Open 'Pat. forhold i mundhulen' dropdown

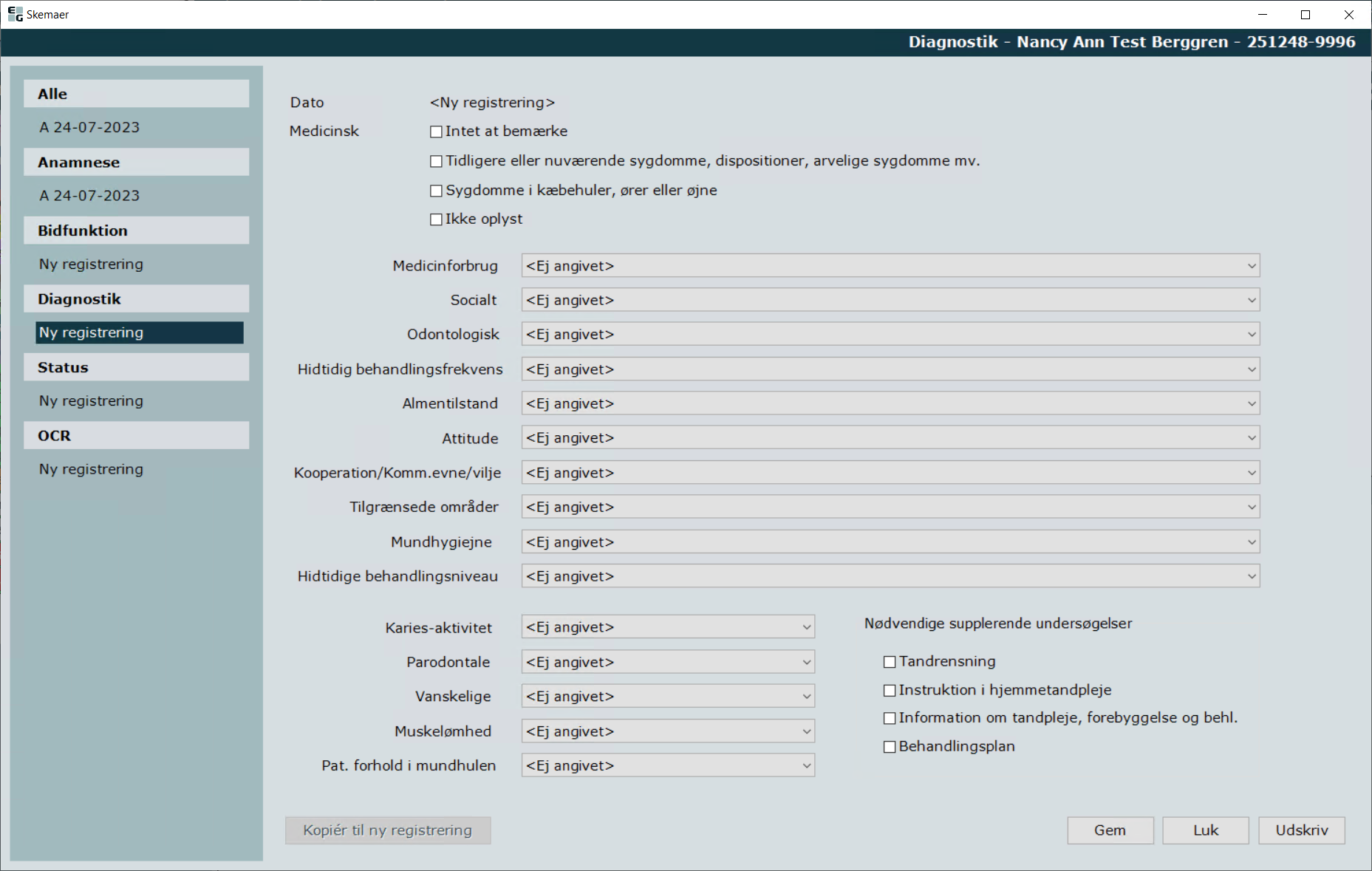pos(668,765)
